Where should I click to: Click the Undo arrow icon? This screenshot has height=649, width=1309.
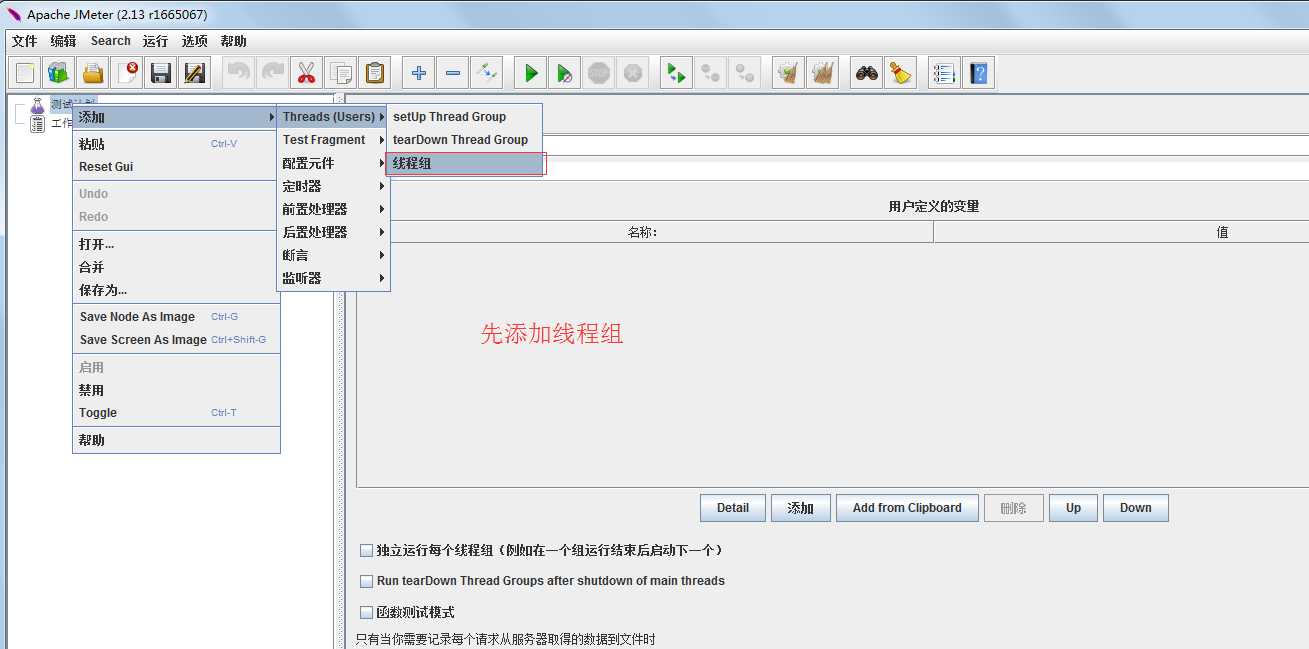click(x=238, y=73)
